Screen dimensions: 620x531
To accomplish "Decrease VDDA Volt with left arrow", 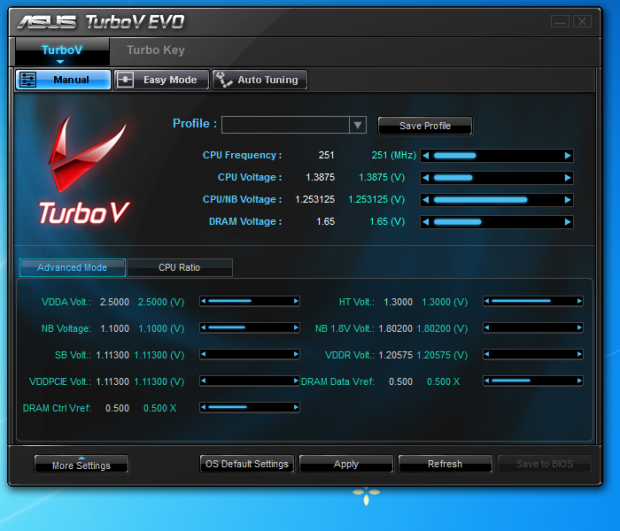I will coord(204,301).
